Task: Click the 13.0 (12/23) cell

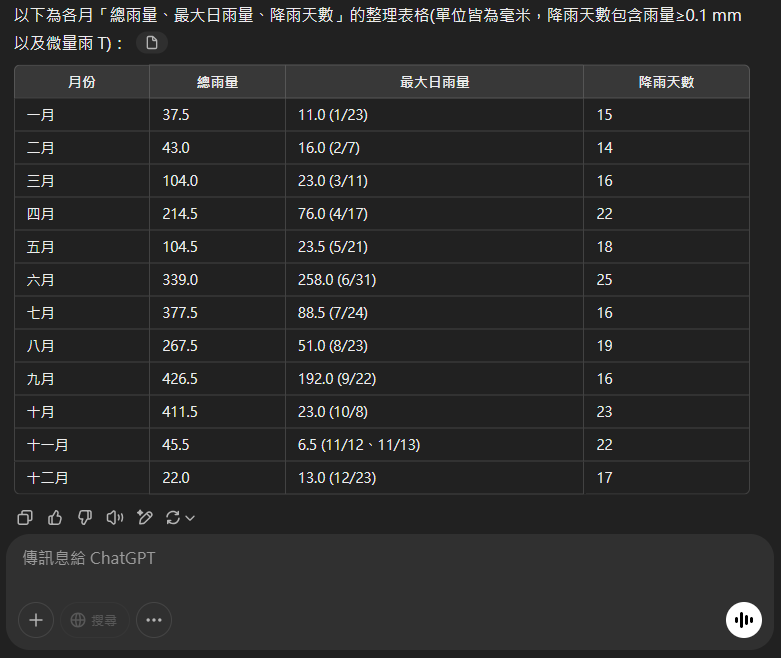Action: pyautogui.click(x=435, y=478)
